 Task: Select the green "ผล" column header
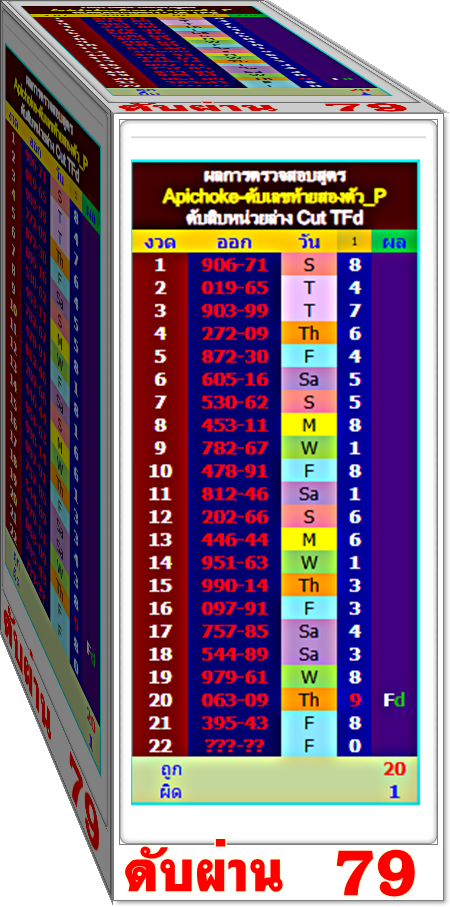(394, 242)
